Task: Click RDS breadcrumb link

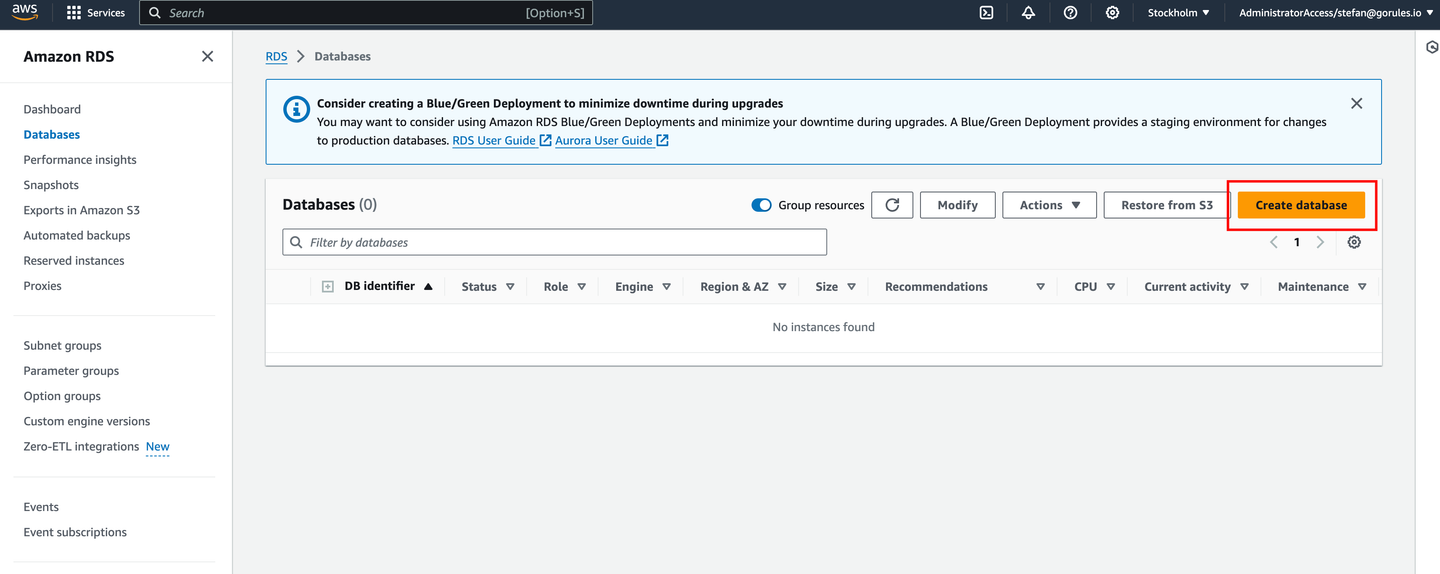Action: (x=276, y=57)
